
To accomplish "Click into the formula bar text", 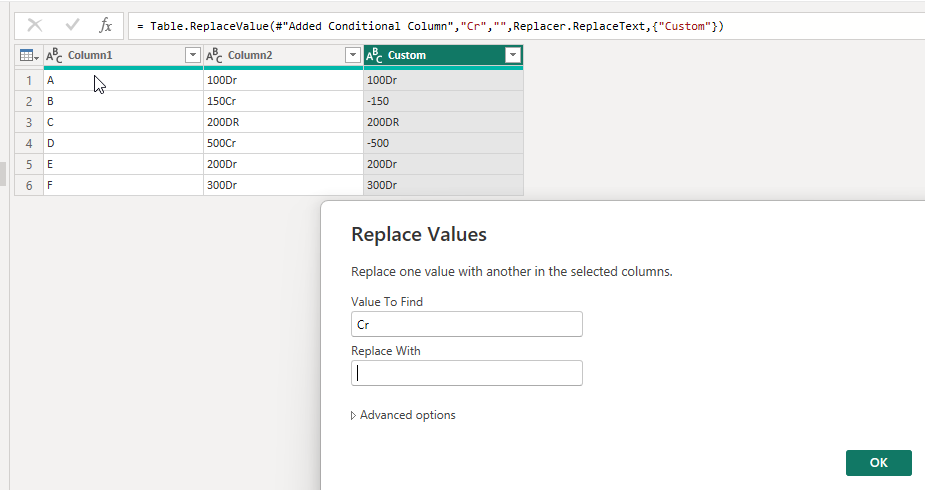I will click(x=429, y=26).
